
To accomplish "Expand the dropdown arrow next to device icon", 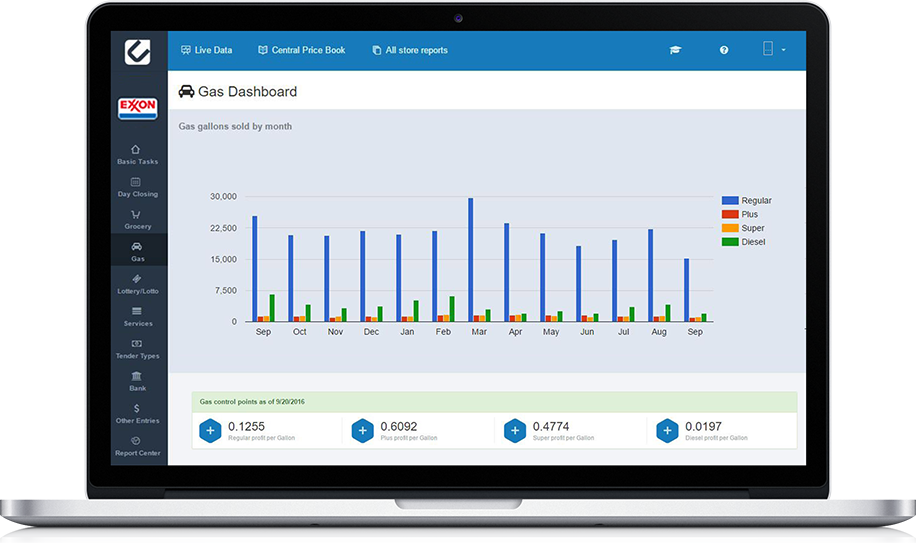I will 783,50.
